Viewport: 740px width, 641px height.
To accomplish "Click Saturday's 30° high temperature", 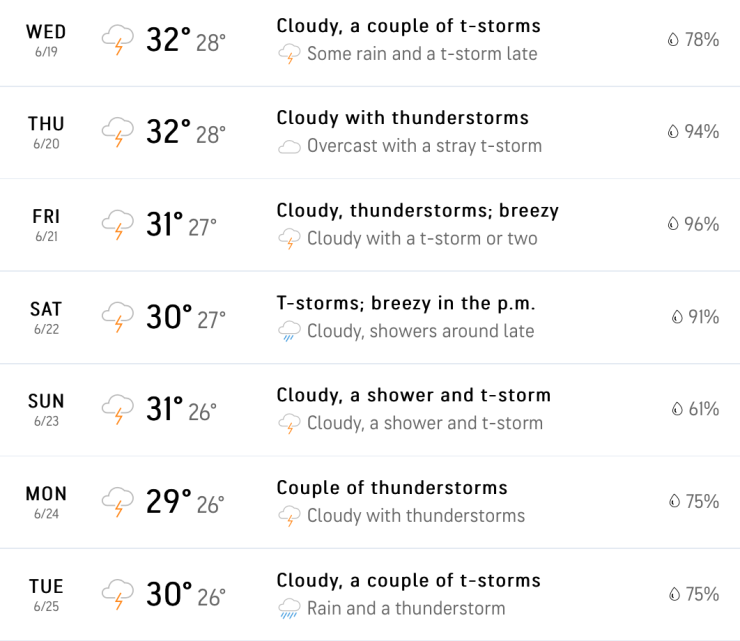I will (168, 318).
